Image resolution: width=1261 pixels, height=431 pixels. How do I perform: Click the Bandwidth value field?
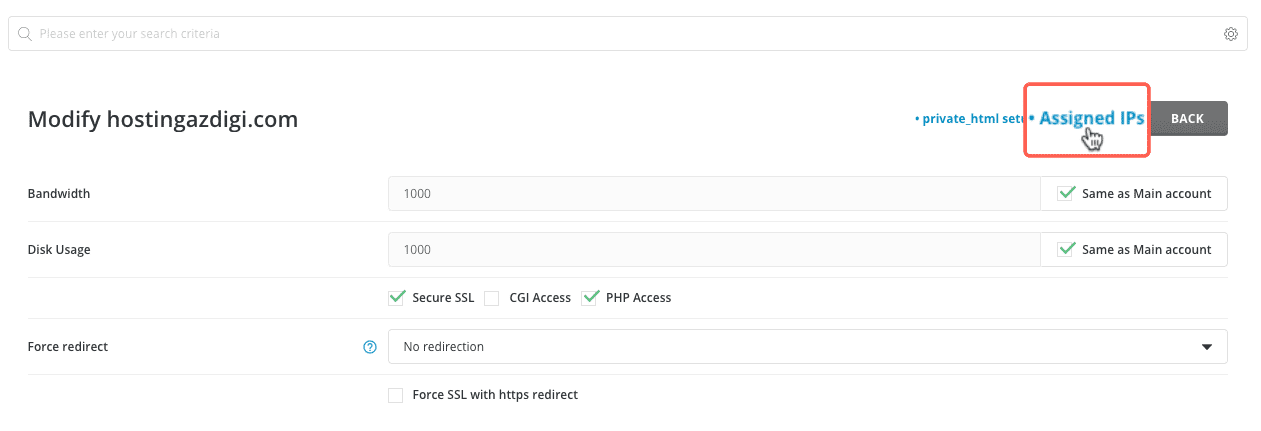point(712,194)
